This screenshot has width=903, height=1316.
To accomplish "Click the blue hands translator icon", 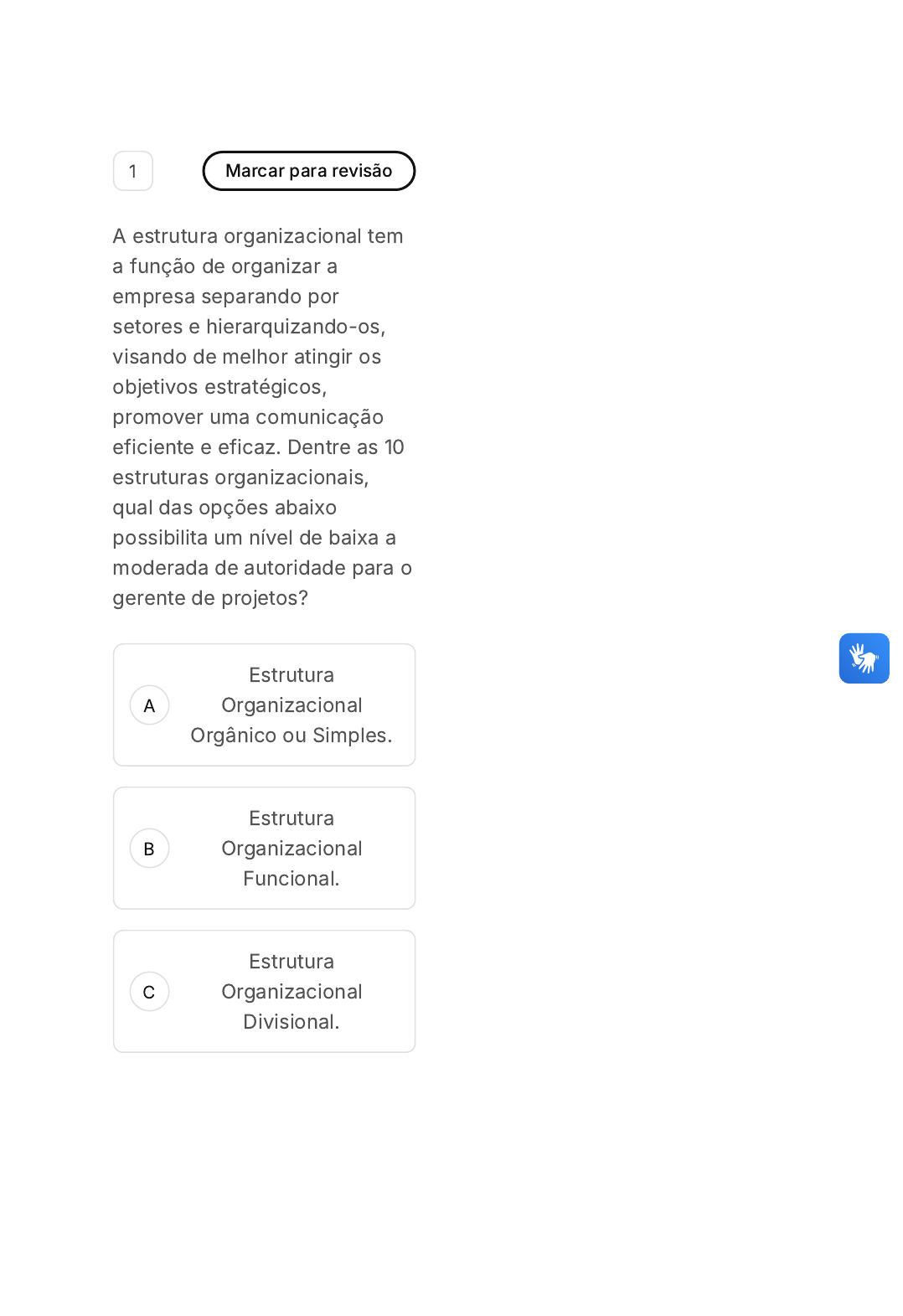I will (864, 658).
